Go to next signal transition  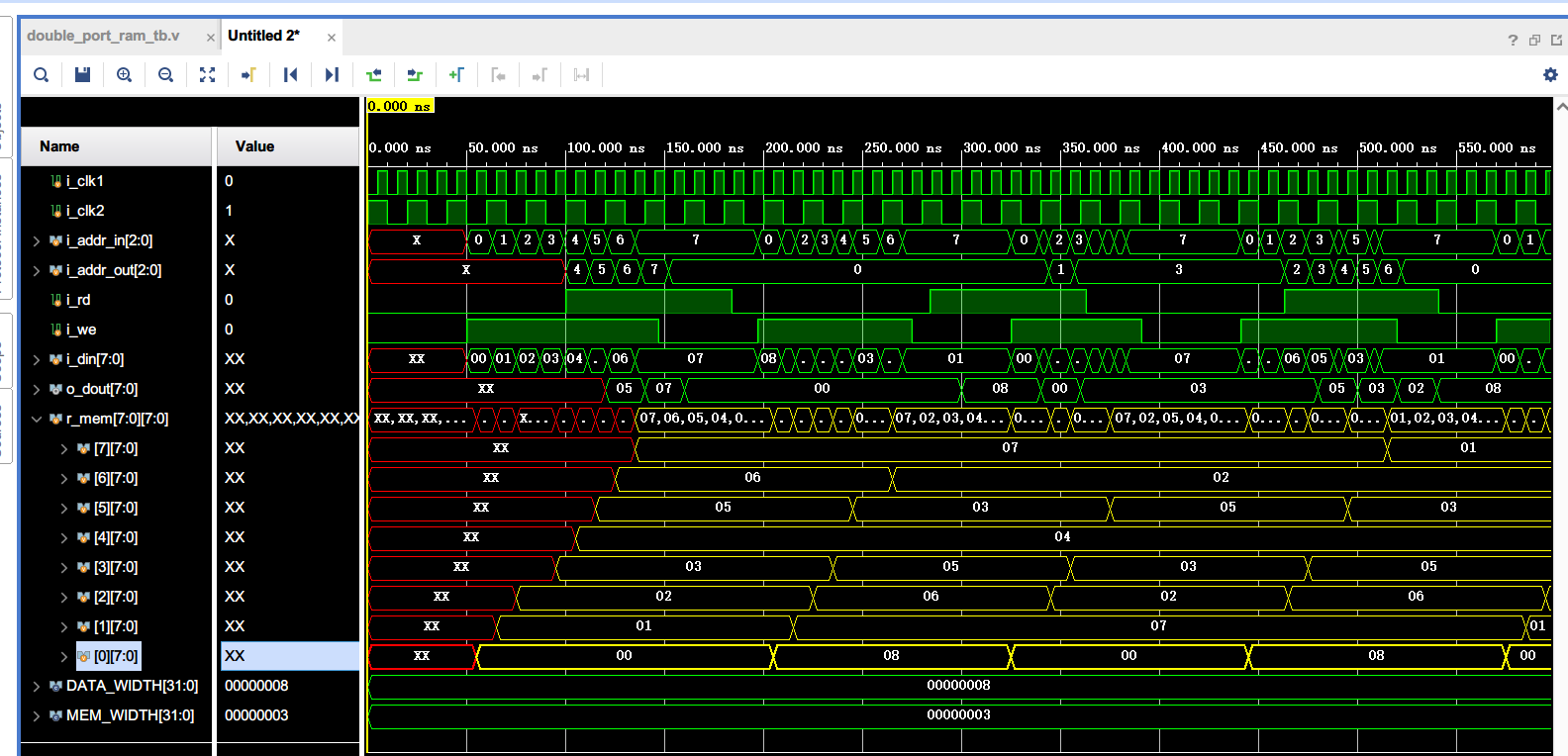[415, 75]
